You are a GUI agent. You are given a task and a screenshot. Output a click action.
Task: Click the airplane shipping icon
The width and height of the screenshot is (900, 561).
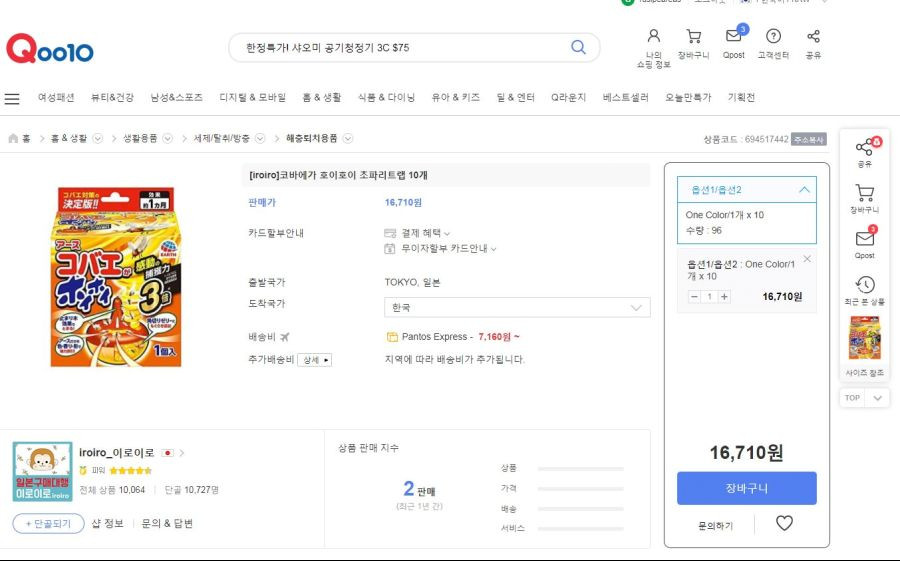(285, 336)
